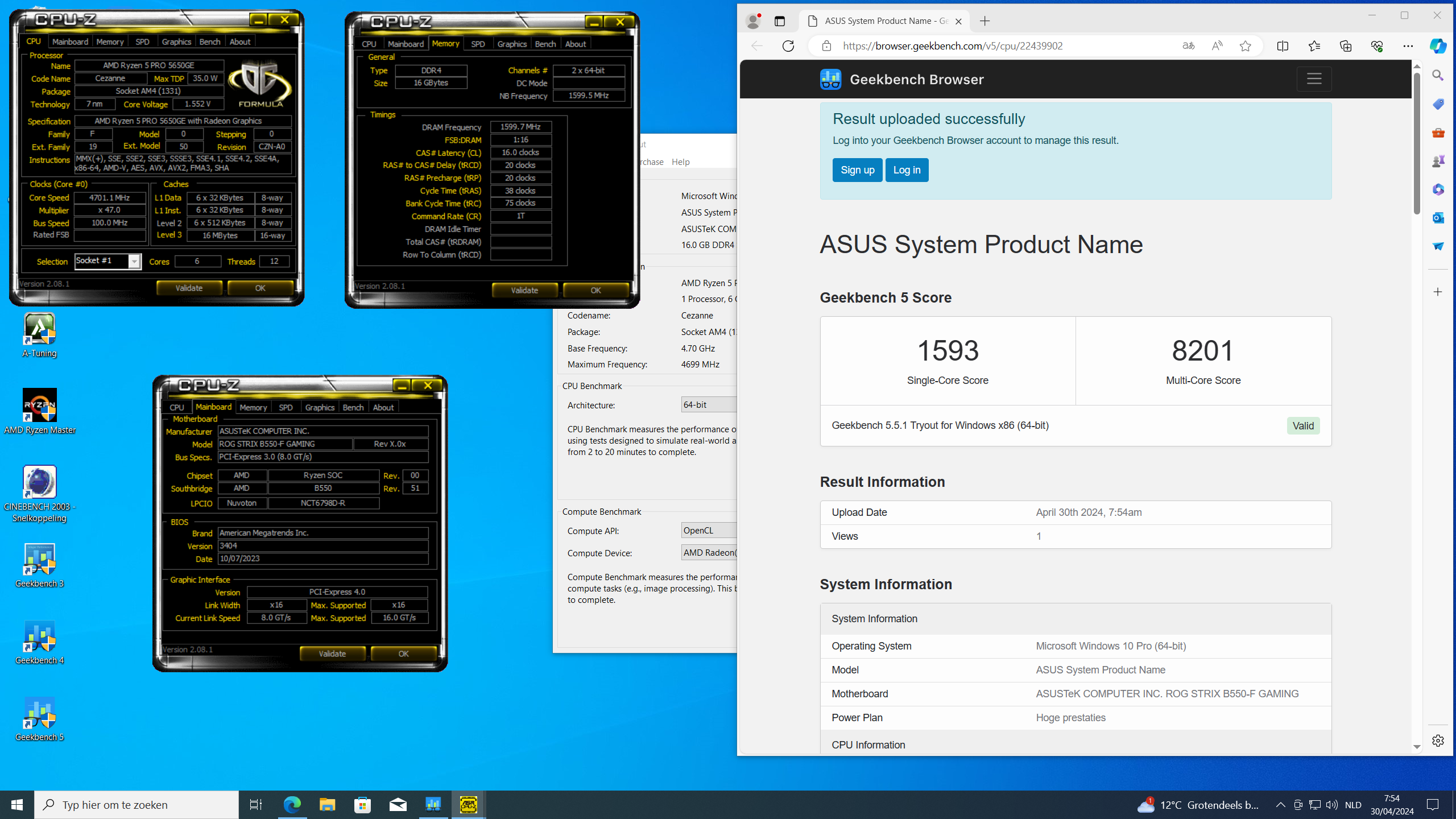Viewport: 1456px width, 819px height.
Task: Open Compute API OpenCL dropdown
Action: (x=709, y=531)
